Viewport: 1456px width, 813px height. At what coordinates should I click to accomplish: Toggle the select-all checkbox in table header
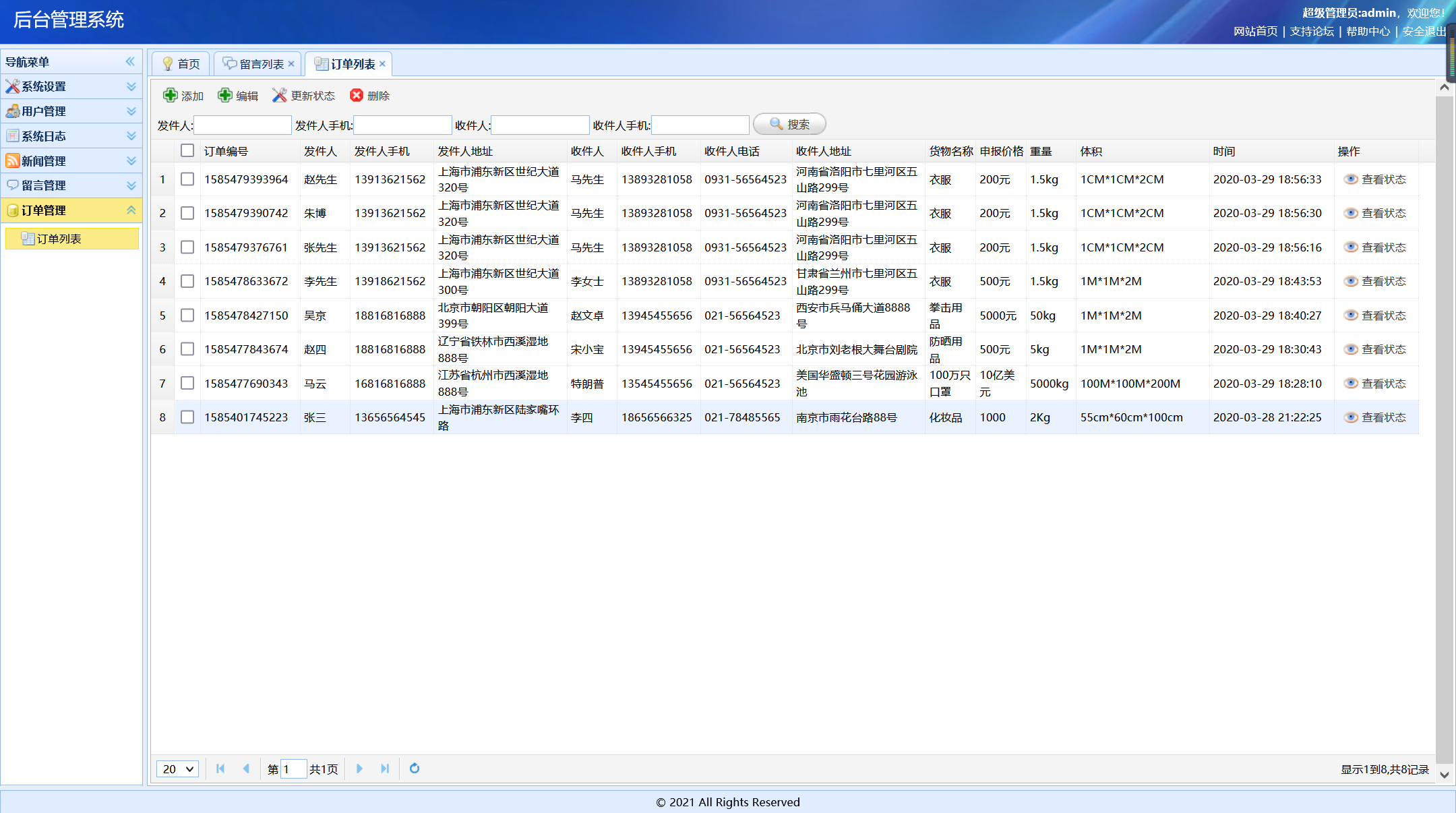(x=187, y=150)
